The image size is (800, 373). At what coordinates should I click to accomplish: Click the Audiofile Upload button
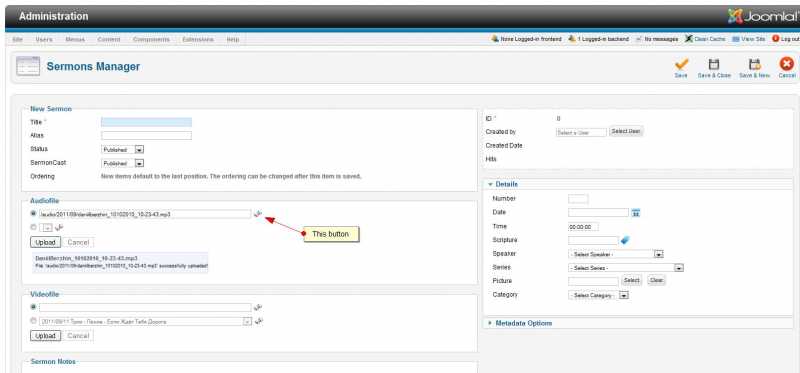point(45,242)
